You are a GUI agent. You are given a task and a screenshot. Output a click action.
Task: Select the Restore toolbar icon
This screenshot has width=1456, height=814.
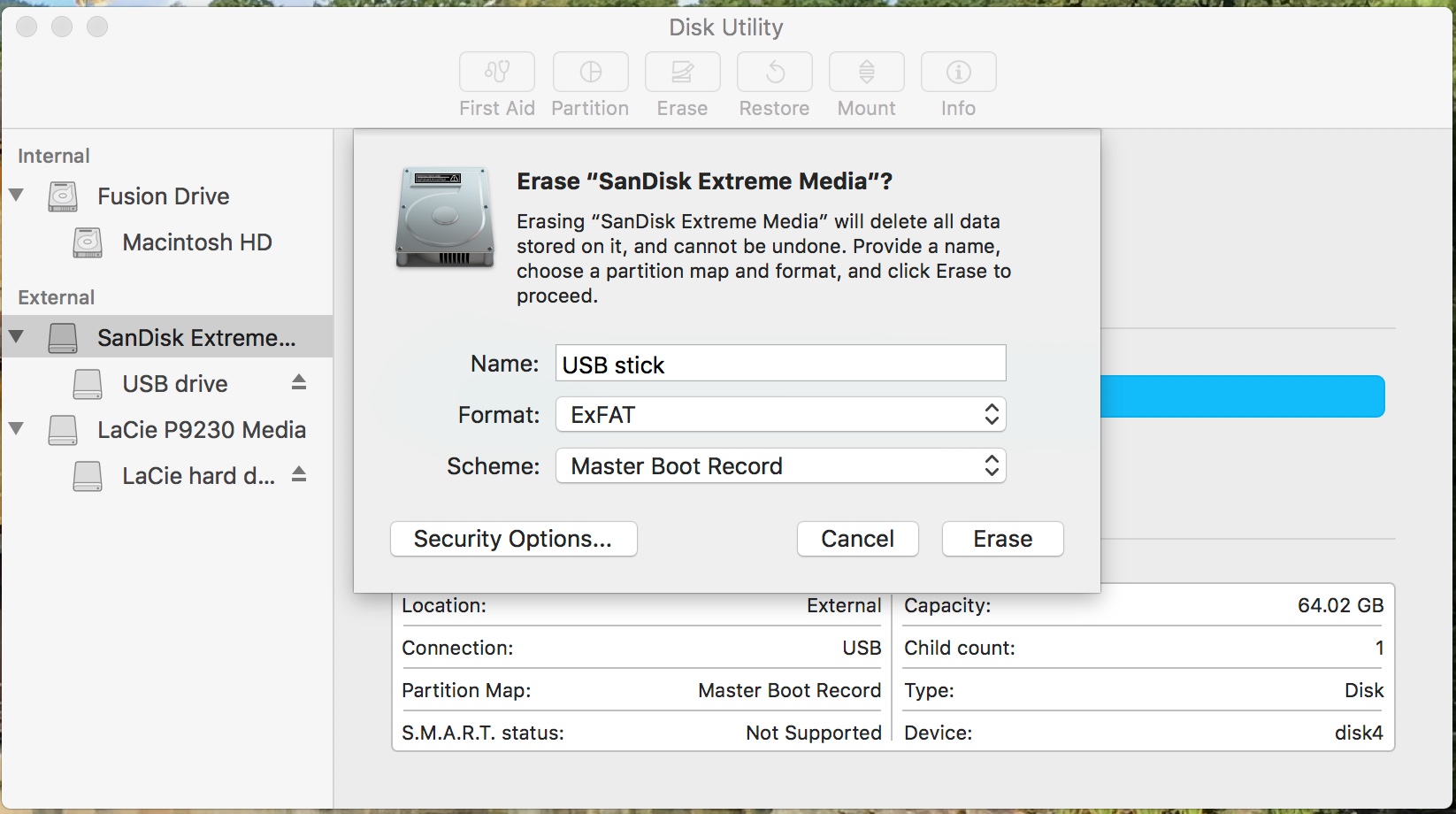[x=774, y=72]
